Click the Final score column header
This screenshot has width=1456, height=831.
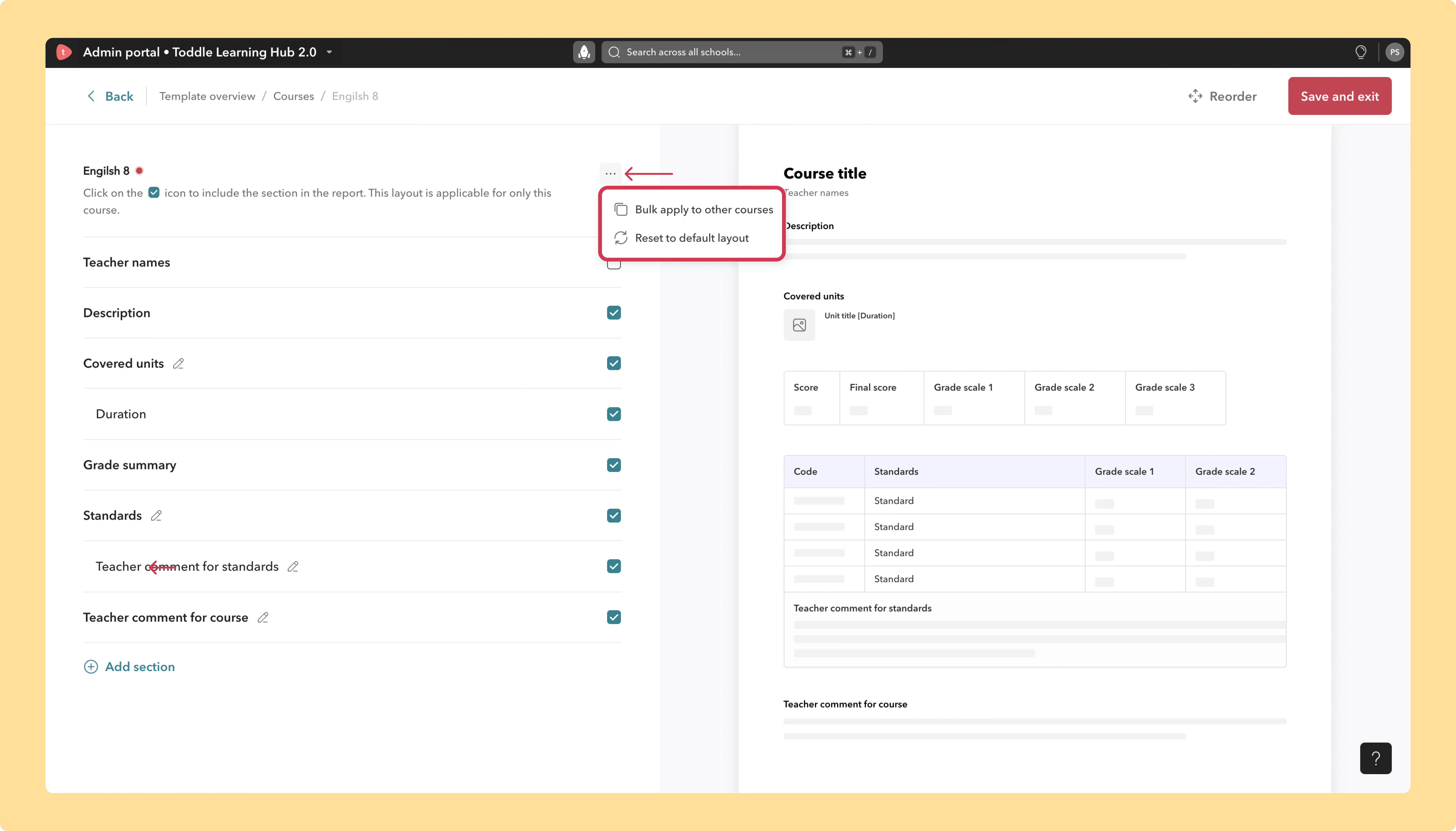point(873,388)
